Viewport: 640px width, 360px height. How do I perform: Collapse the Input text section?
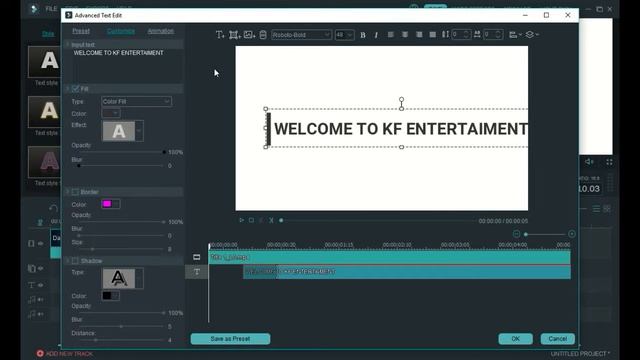pos(68,44)
